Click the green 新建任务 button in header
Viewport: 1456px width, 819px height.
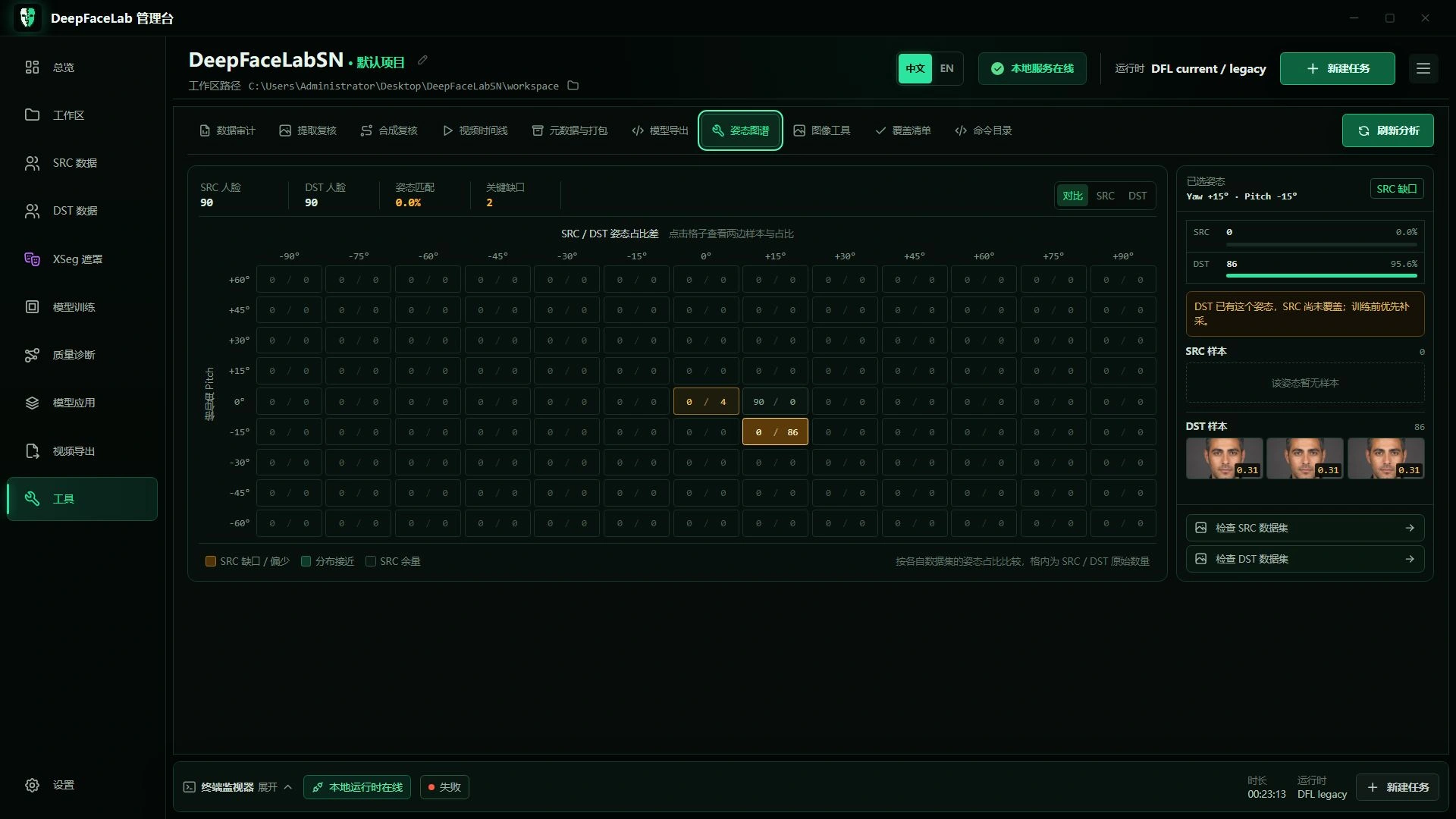pyautogui.click(x=1338, y=68)
